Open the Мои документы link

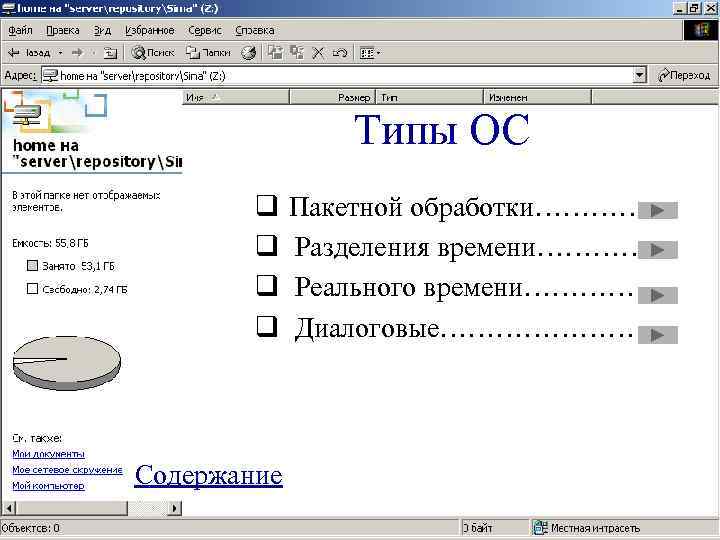[48, 454]
